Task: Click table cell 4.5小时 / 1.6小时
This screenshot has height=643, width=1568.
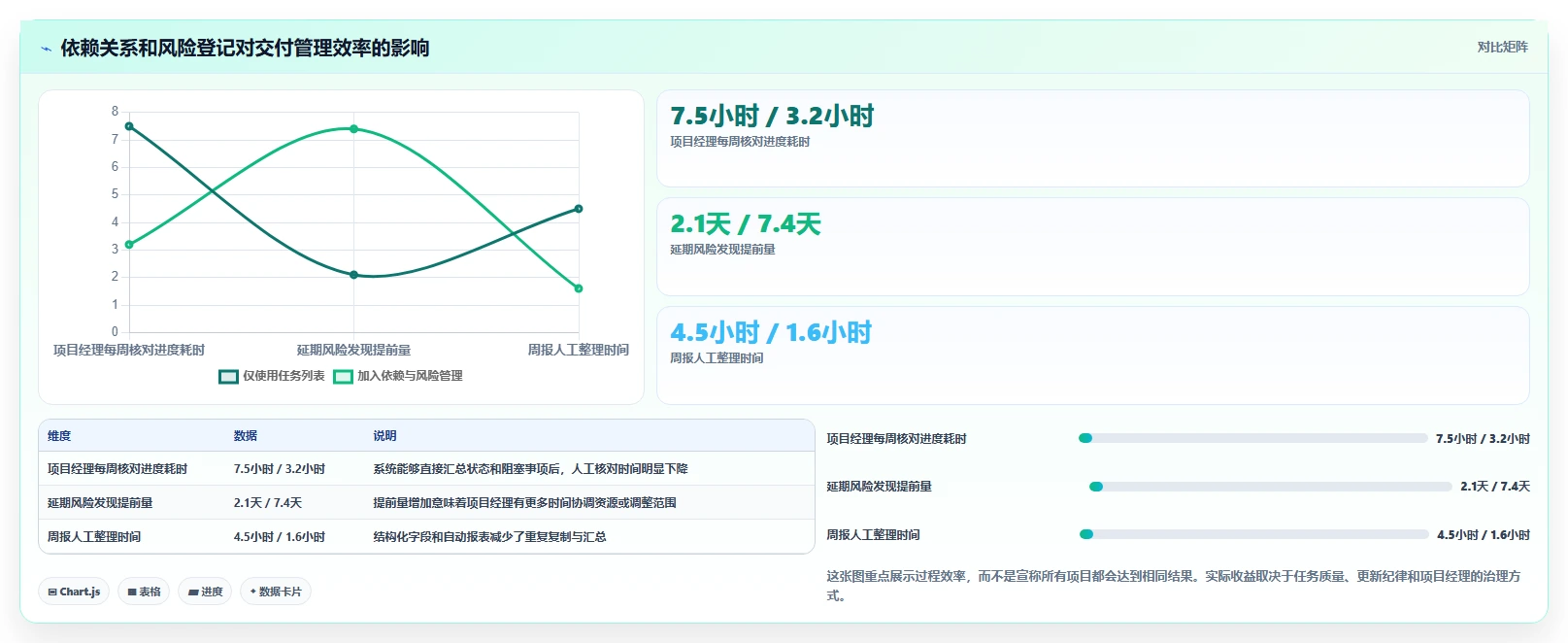Action: pos(280,537)
